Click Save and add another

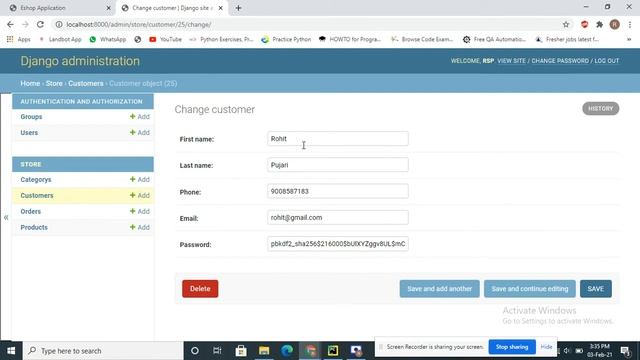pyautogui.click(x=440, y=289)
